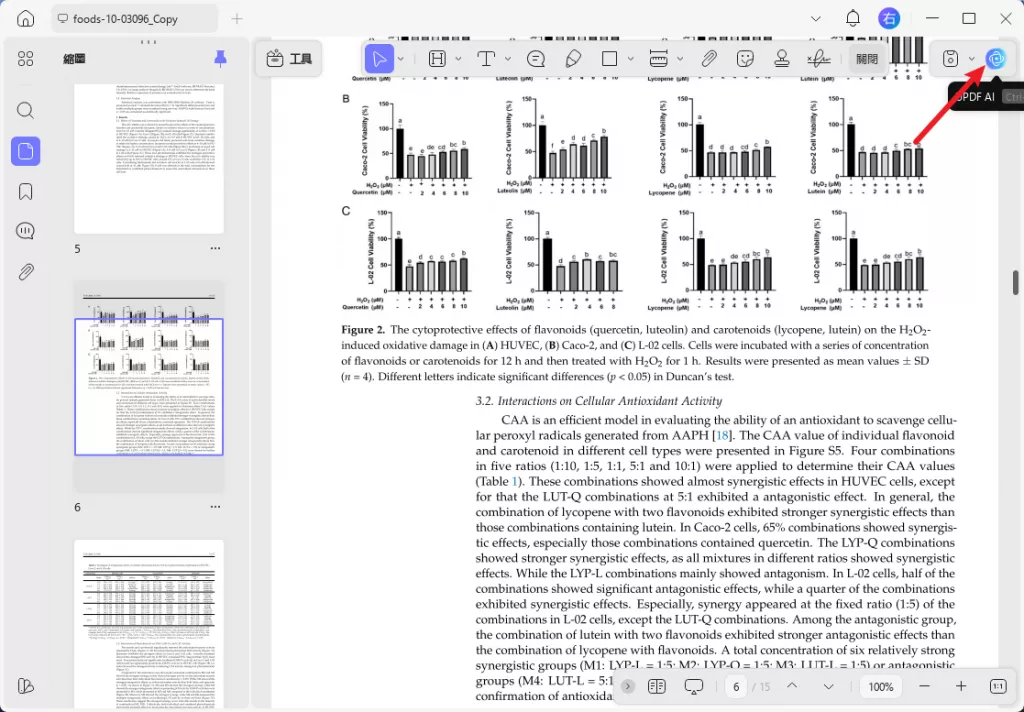Click the 關閉 close button in toolbar
Image resolution: width=1024 pixels, height=712 pixels.
(867, 59)
